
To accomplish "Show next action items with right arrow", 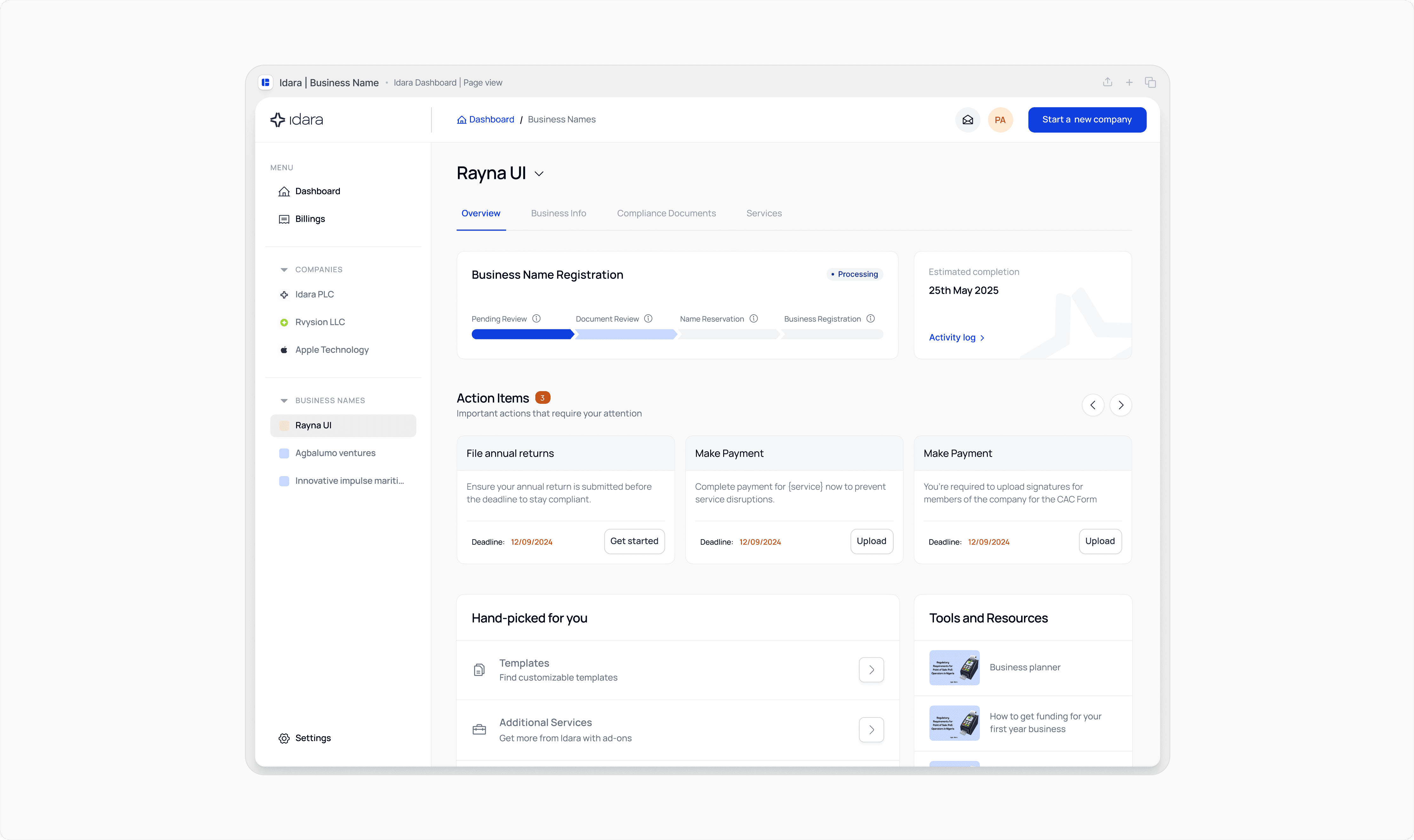I will pos(1120,405).
